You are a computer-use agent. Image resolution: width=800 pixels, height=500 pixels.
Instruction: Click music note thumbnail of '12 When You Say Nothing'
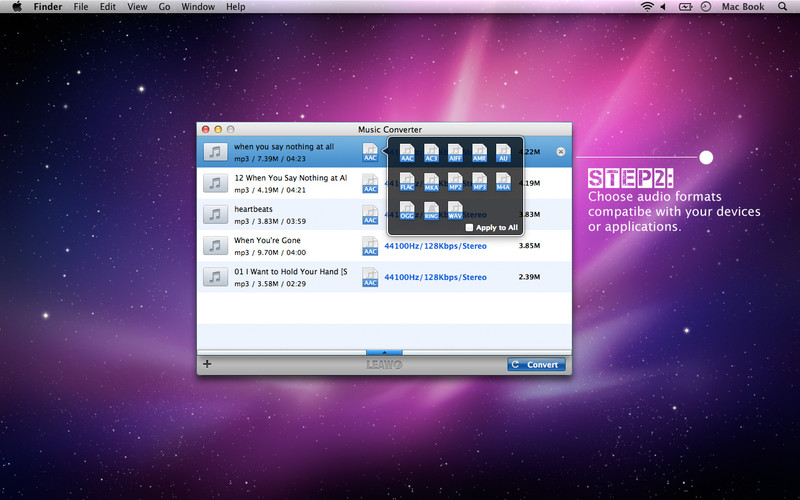[215, 183]
